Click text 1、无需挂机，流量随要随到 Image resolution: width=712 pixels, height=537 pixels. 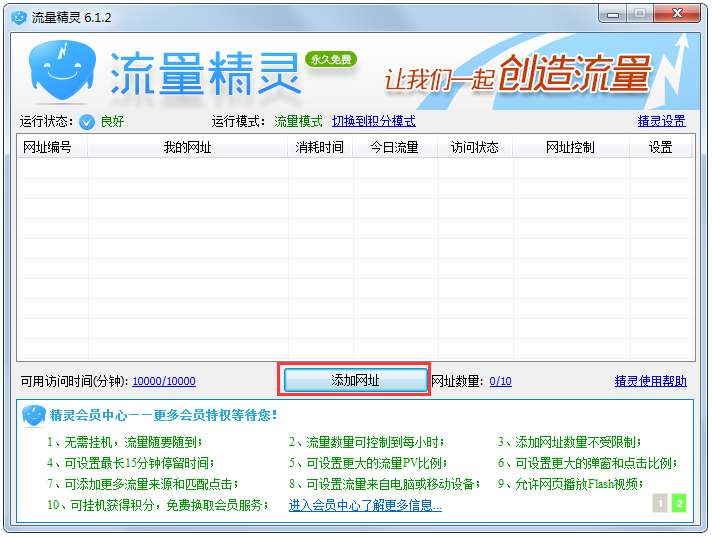pos(125,442)
